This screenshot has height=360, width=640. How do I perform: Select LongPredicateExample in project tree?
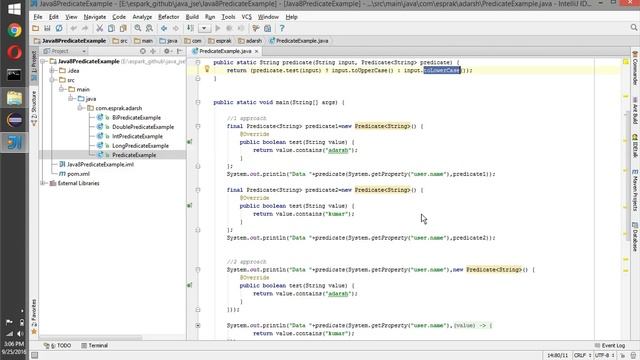pos(140,146)
